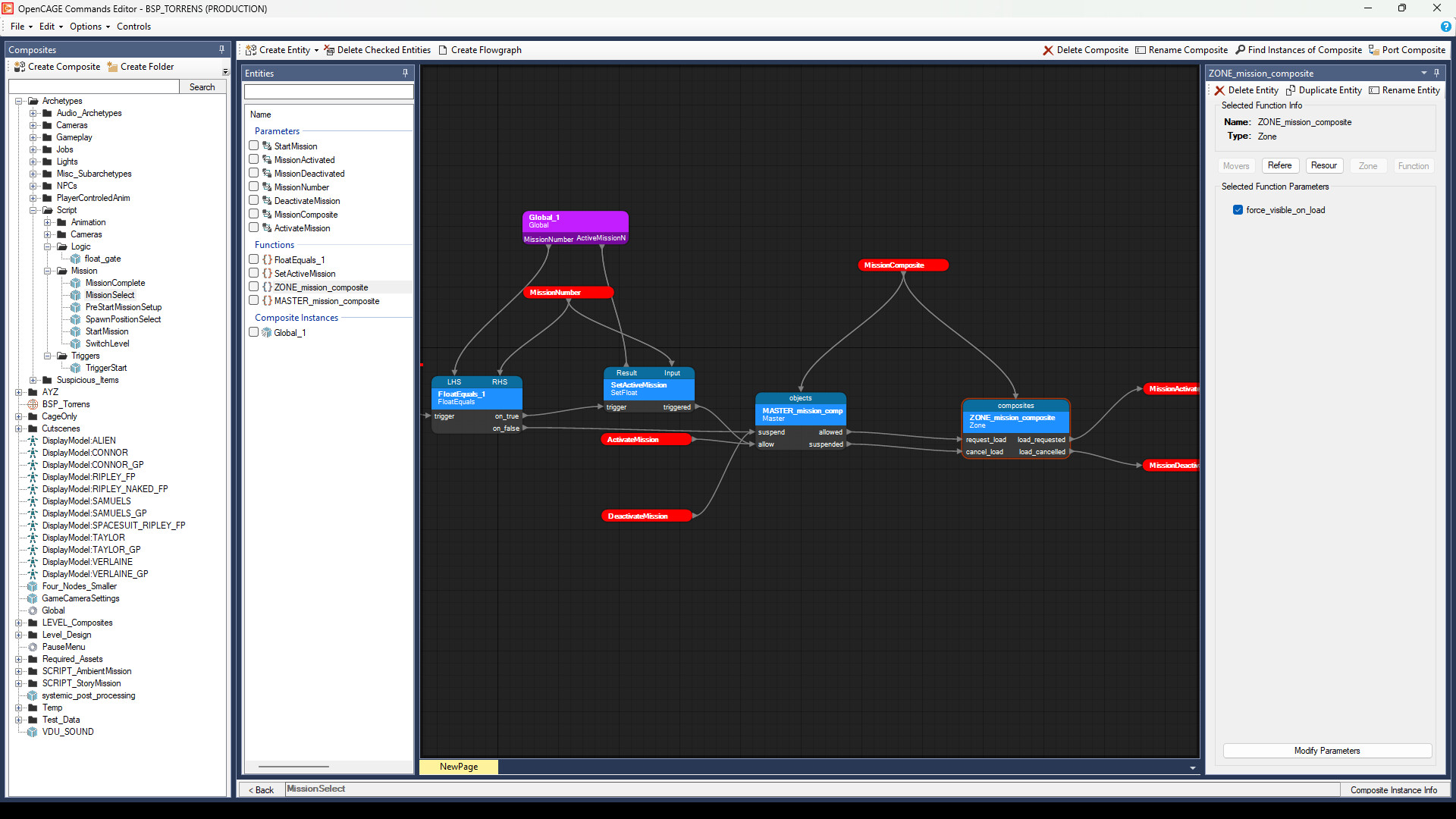The image size is (1456, 819).
Task: Click the Back button at bottom left
Action: tap(261, 789)
